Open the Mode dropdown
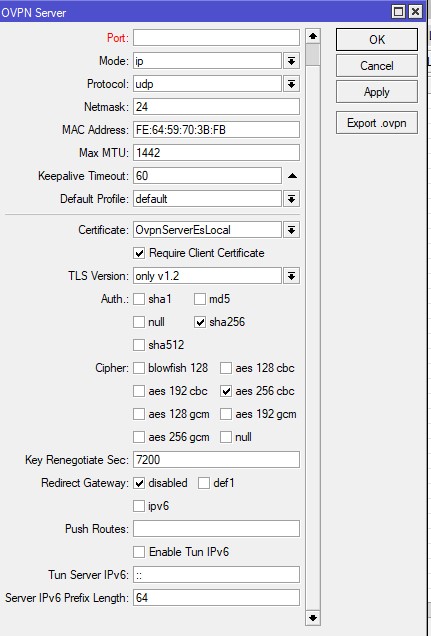 click(291, 61)
